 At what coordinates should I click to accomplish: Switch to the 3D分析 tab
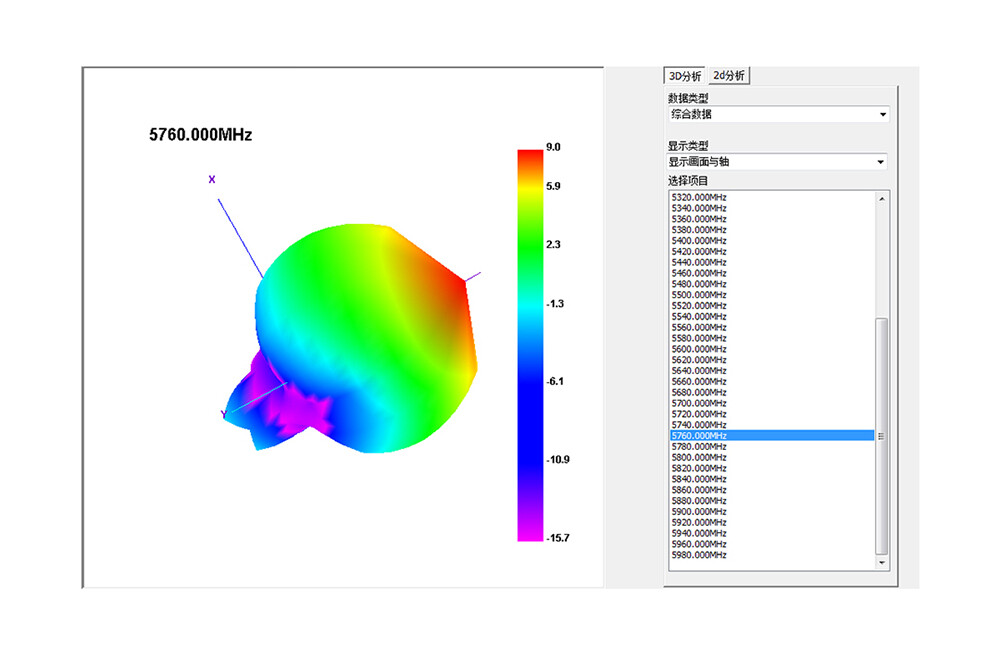(685, 76)
